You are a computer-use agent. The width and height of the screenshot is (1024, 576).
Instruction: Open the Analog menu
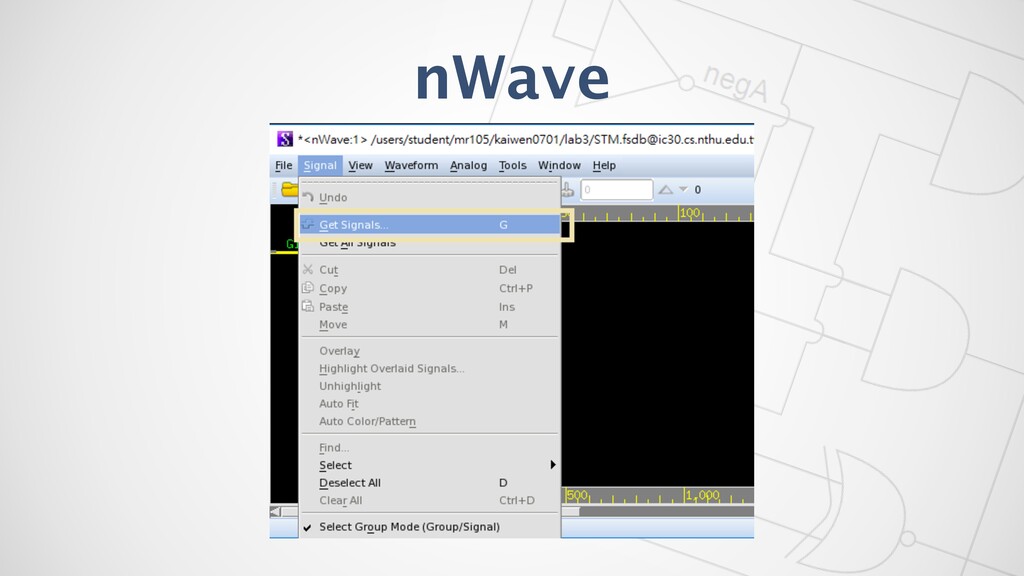[468, 165]
